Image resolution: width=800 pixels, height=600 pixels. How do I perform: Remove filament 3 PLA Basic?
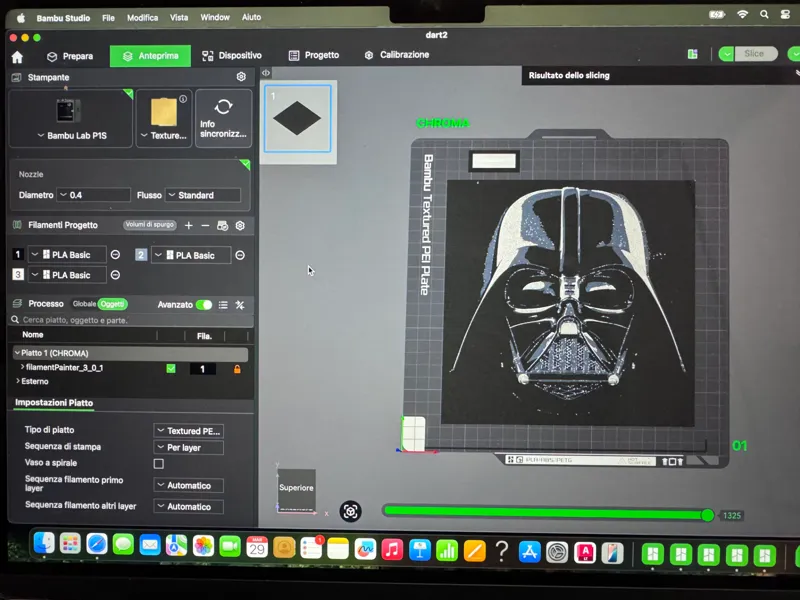tap(115, 275)
